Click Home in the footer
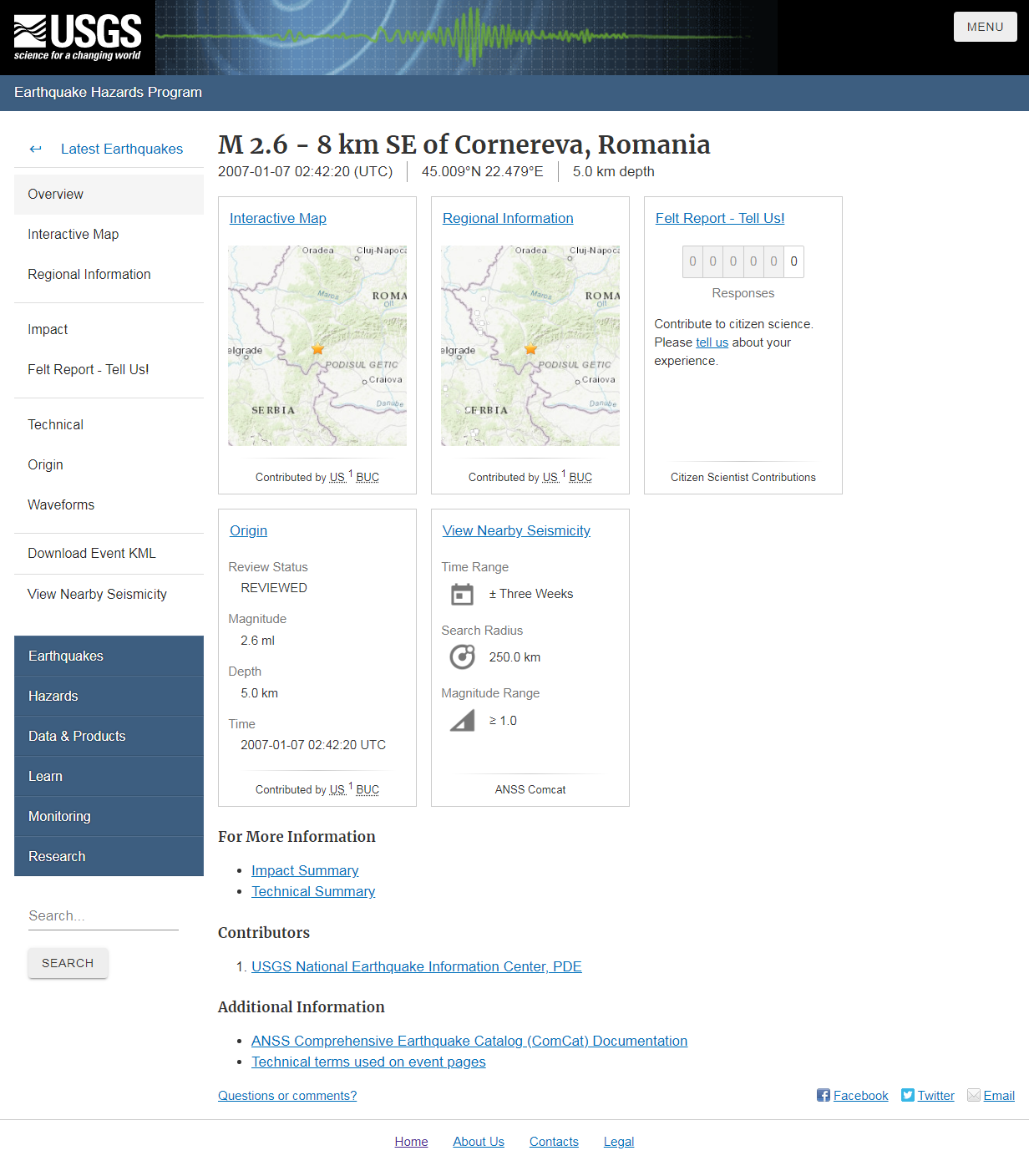The height and width of the screenshot is (1176, 1029). (411, 1142)
